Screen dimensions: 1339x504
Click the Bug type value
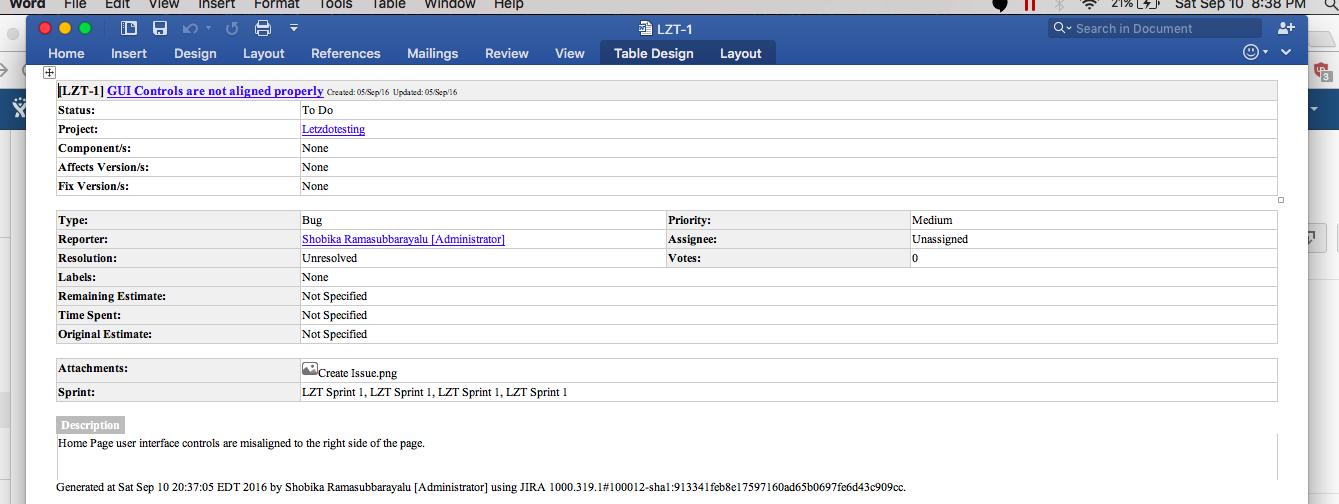point(312,220)
